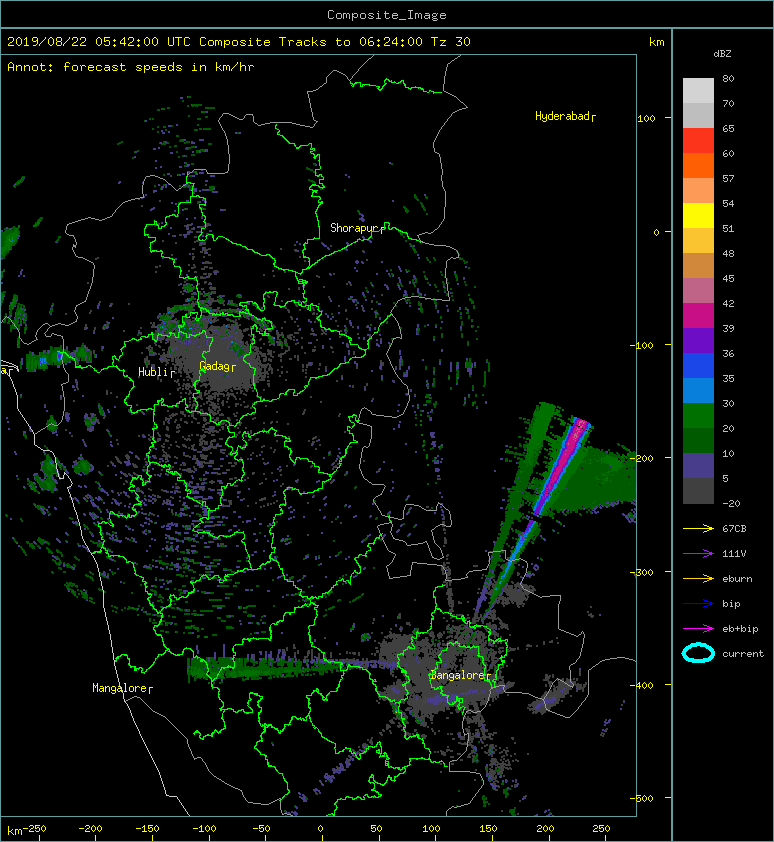Click the Hubli city label
Image resolution: width=774 pixels, height=842 pixels.
(x=156, y=372)
